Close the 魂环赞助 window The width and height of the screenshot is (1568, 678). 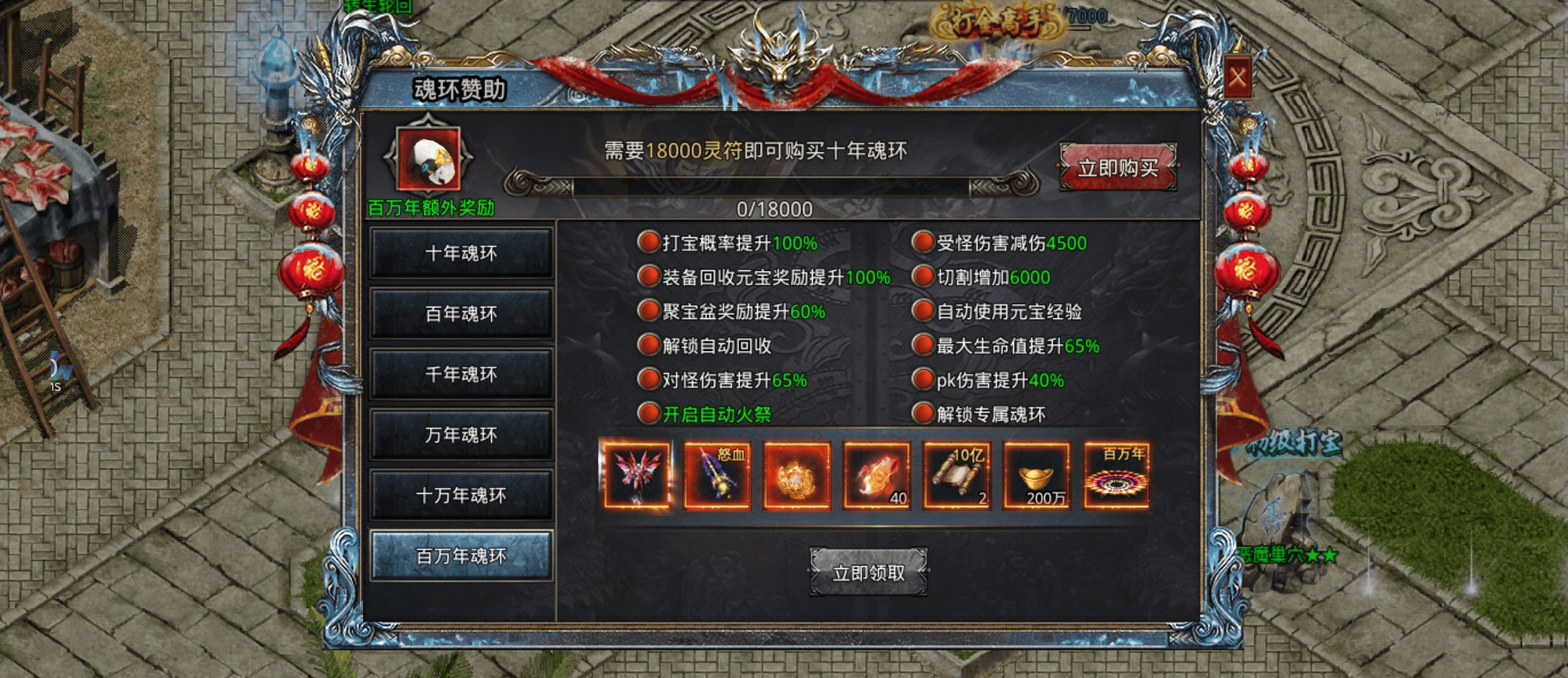[1237, 77]
